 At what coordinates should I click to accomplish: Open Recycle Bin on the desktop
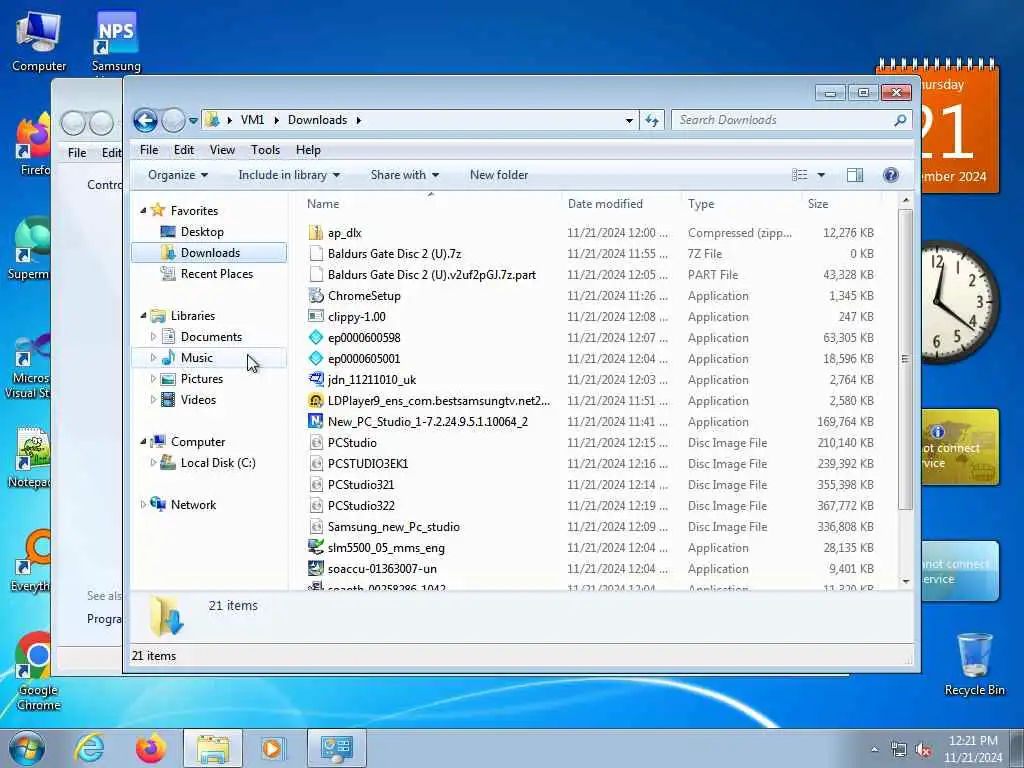[x=974, y=664]
